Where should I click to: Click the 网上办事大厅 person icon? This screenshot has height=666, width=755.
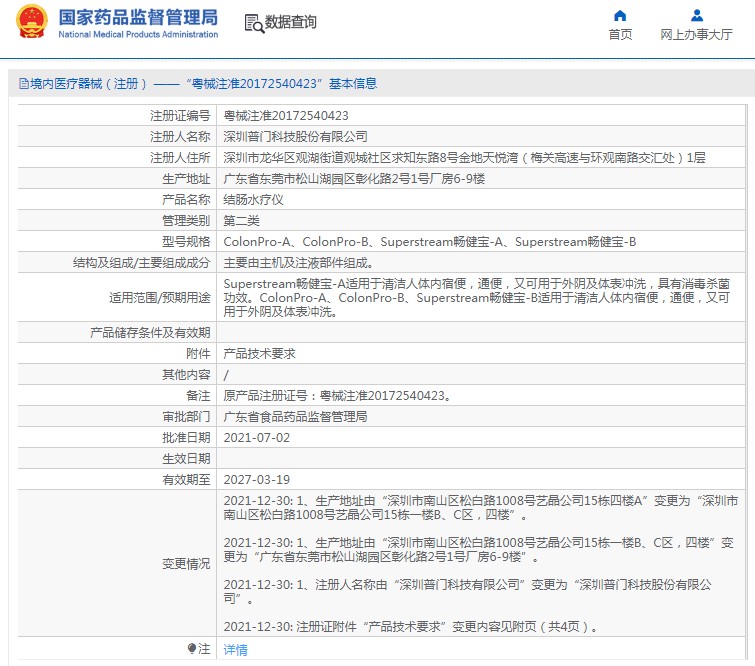coord(696,16)
